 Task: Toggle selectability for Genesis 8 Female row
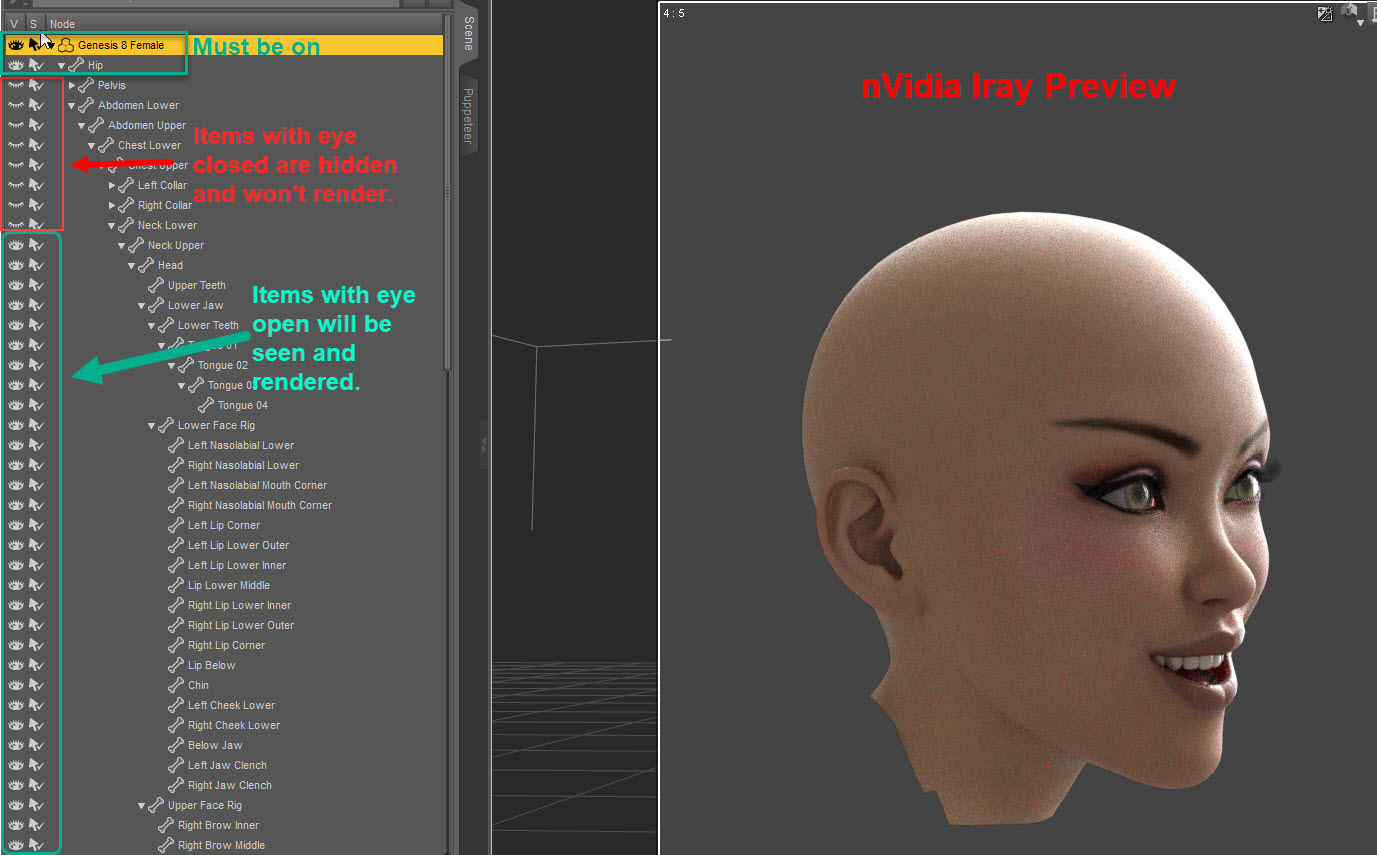(36, 45)
